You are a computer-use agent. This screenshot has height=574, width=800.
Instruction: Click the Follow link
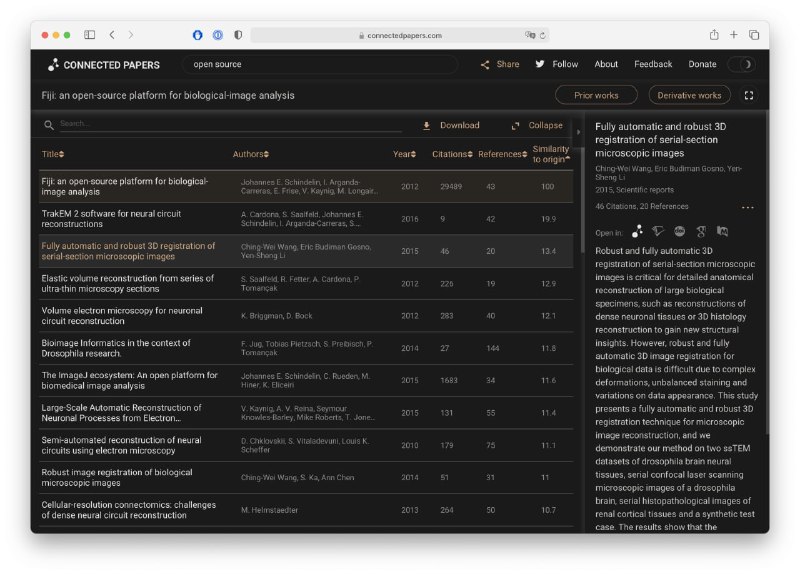click(x=565, y=64)
